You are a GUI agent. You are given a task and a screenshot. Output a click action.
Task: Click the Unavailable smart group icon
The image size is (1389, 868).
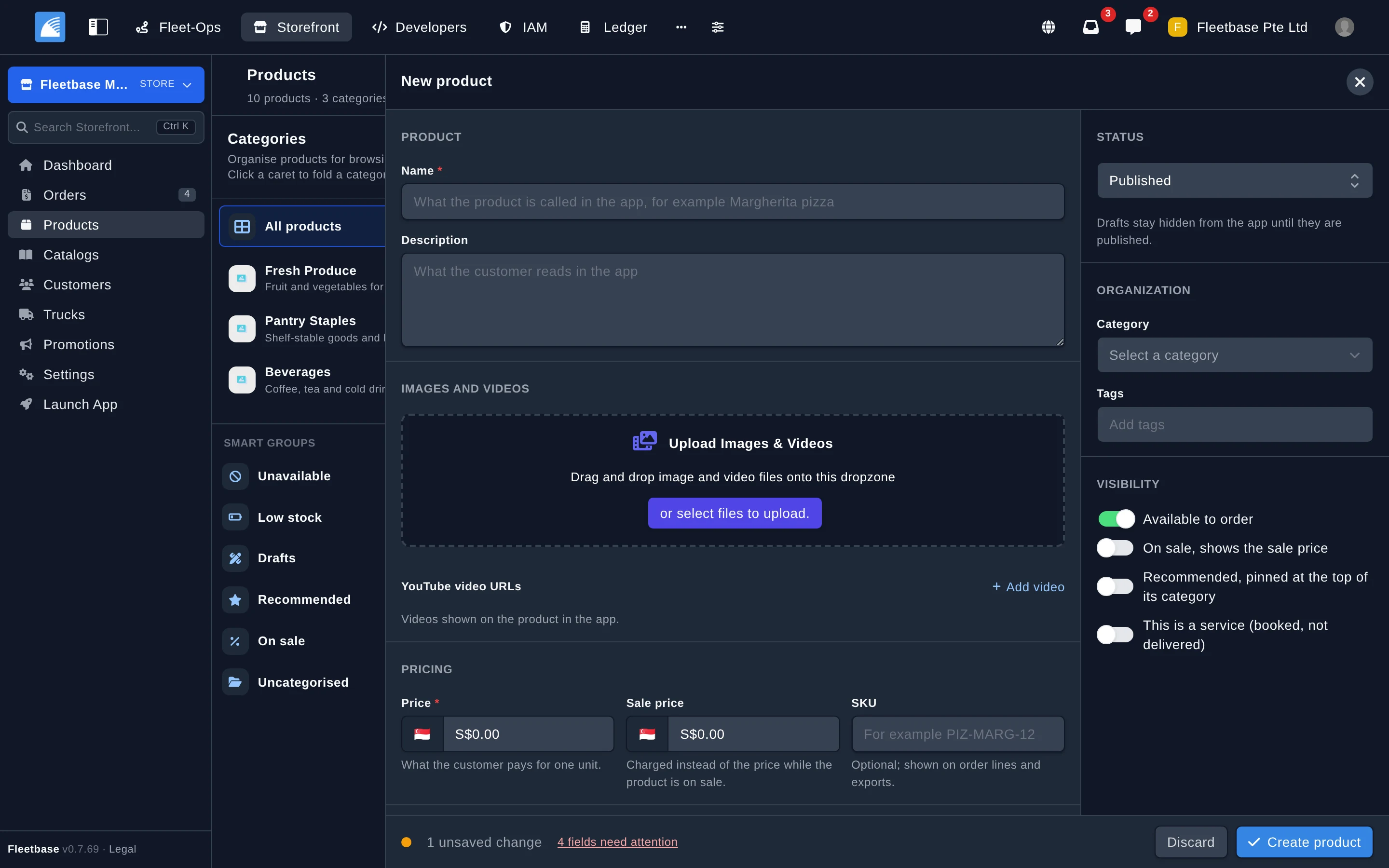(235, 476)
